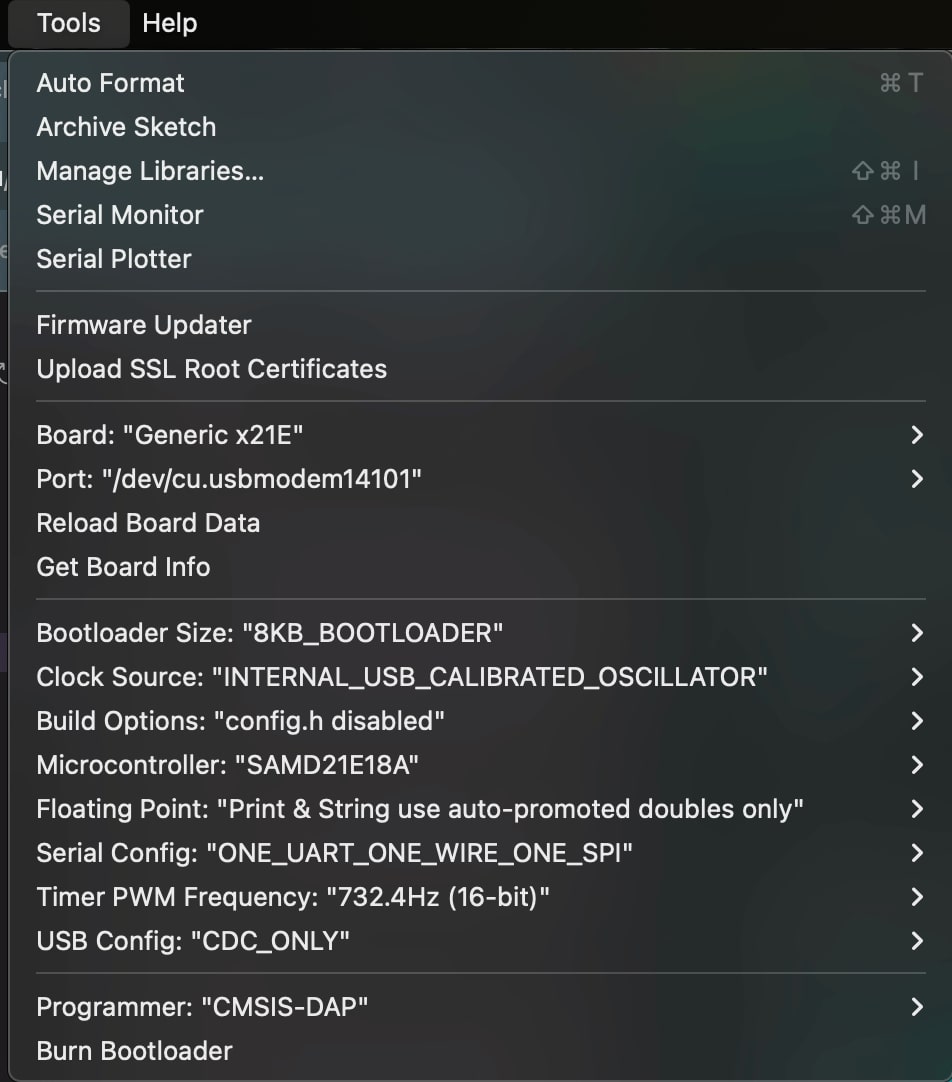Choose Archive Sketch
Image resolution: width=952 pixels, height=1082 pixels.
pos(126,127)
